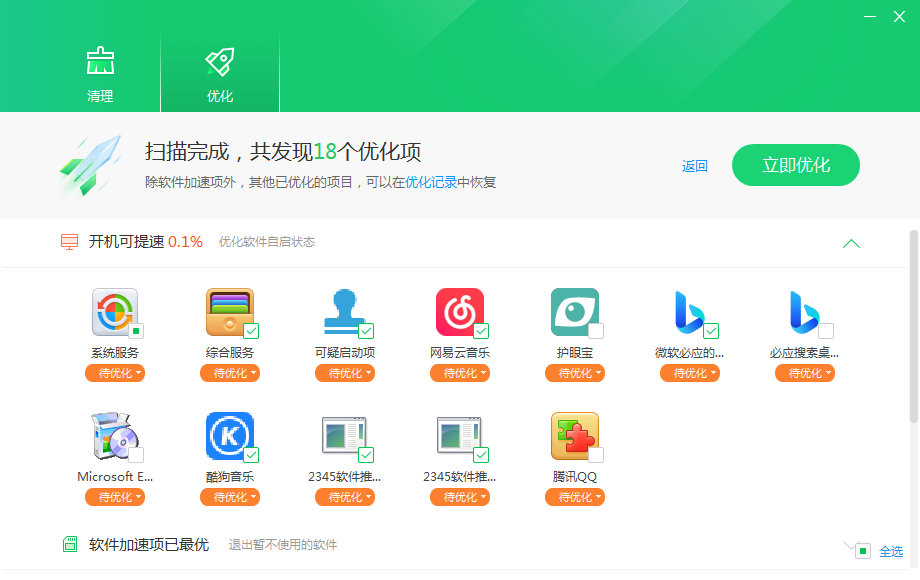Check the 腾讯QQ checkbox
This screenshot has width=920, height=580.
pyautogui.click(x=596, y=455)
